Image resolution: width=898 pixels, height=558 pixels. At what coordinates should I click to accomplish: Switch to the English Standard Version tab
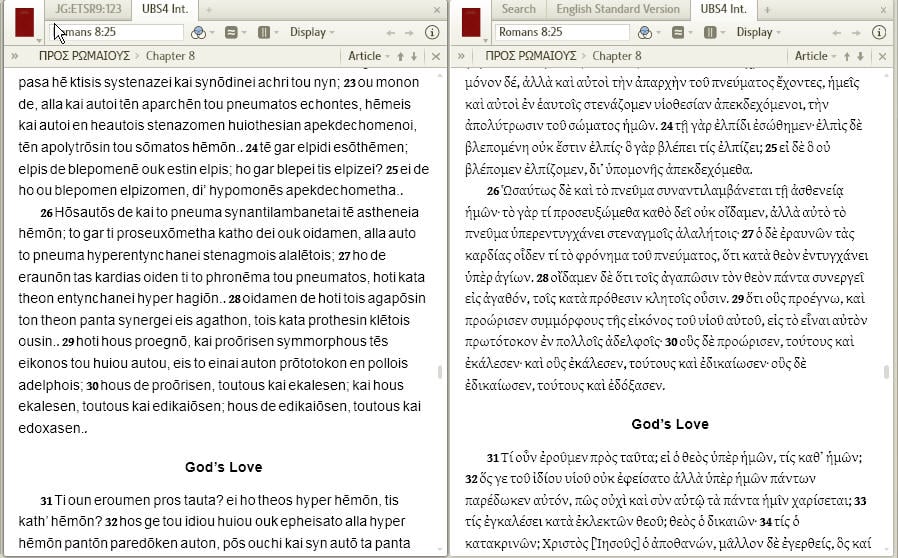pyautogui.click(x=617, y=9)
